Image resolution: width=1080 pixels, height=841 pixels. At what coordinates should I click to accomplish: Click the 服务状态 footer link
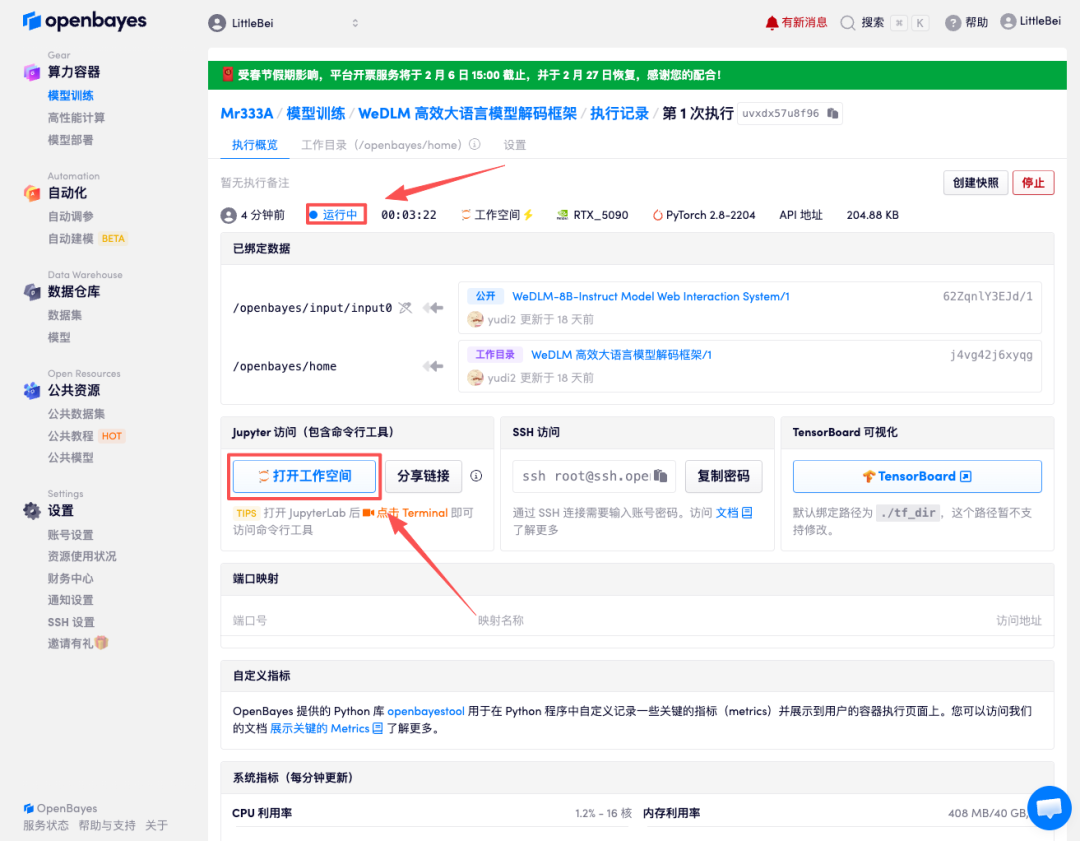pos(46,825)
